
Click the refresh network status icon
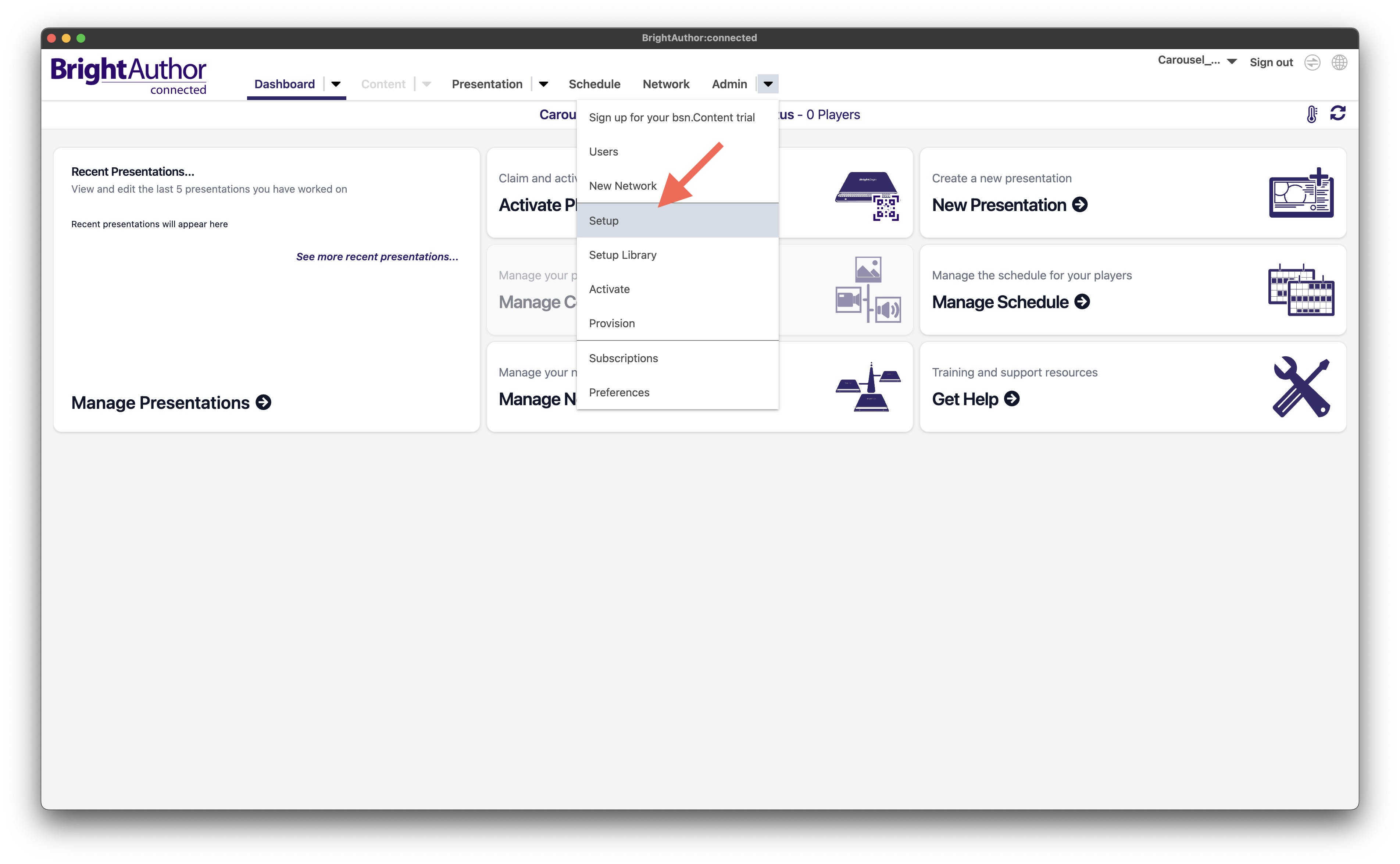point(1338,114)
